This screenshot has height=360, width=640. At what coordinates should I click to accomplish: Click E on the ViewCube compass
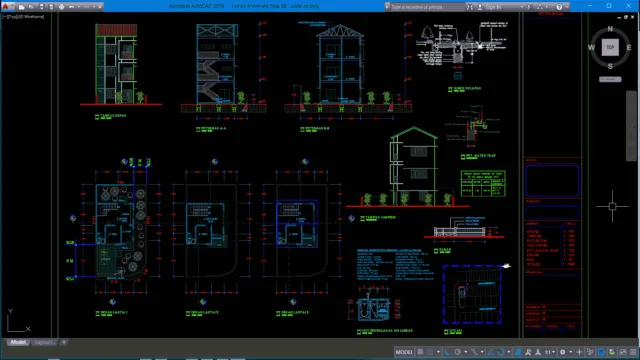point(629,47)
